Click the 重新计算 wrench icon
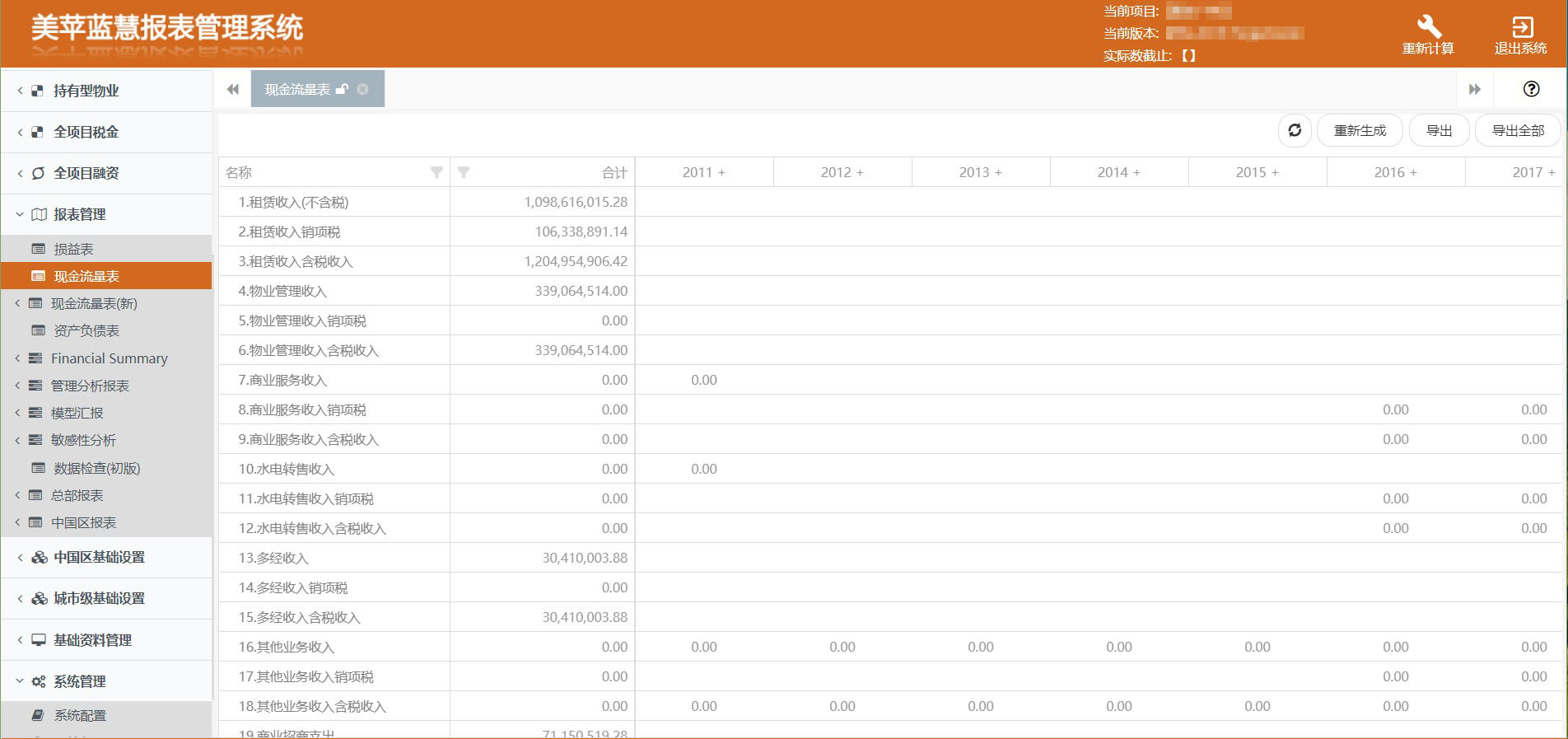The width and height of the screenshot is (1568, 739). (1428, 26)
